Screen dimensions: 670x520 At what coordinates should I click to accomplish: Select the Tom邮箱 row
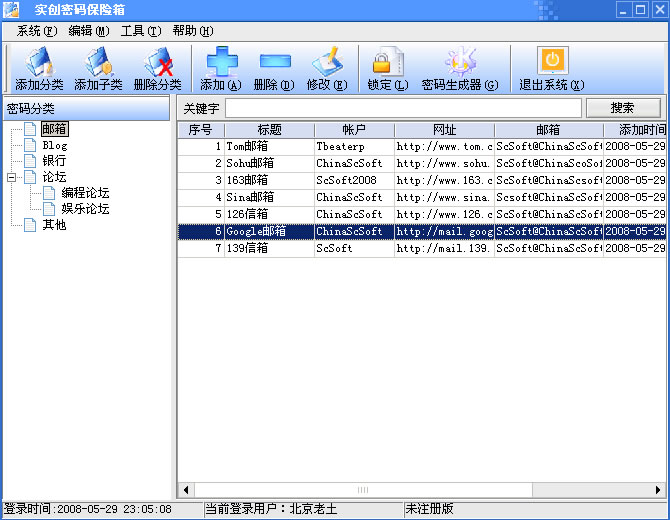pos(422,147)
